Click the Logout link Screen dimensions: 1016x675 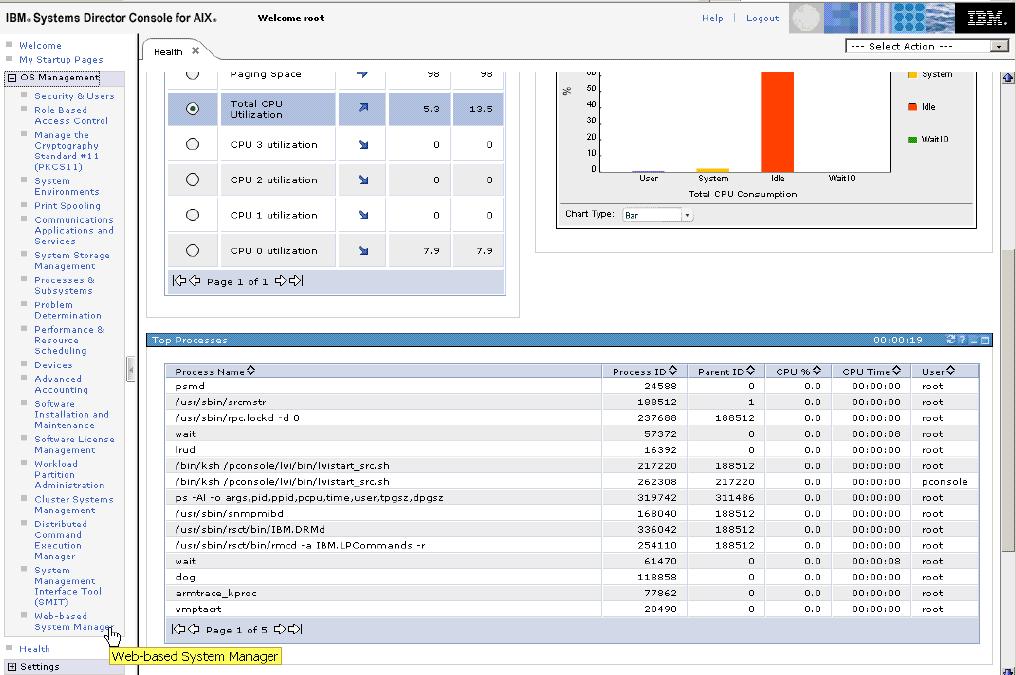[762, 18]
